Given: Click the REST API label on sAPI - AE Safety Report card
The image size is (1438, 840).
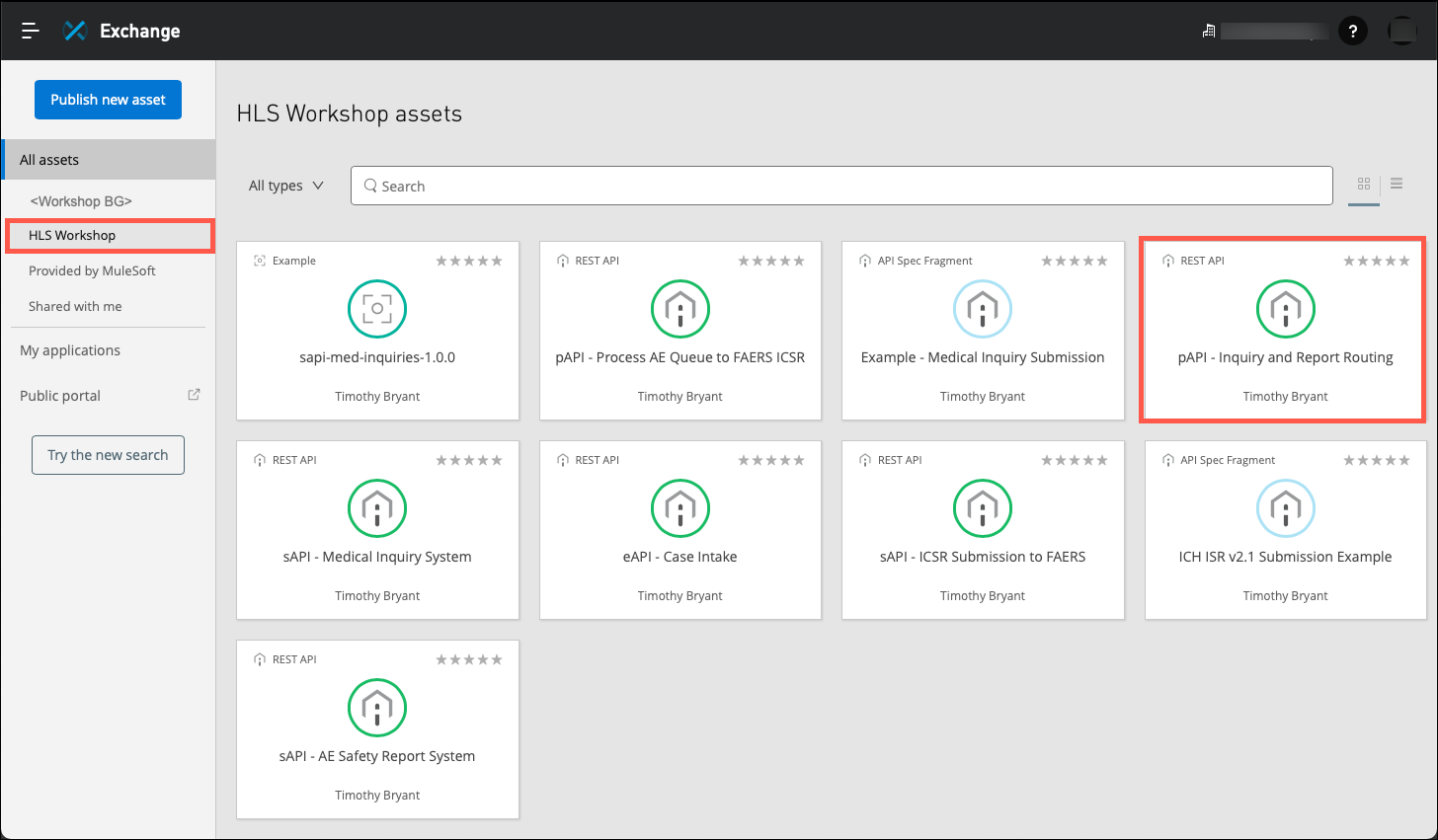Looking at the screenshot, I should pos(294,659).
